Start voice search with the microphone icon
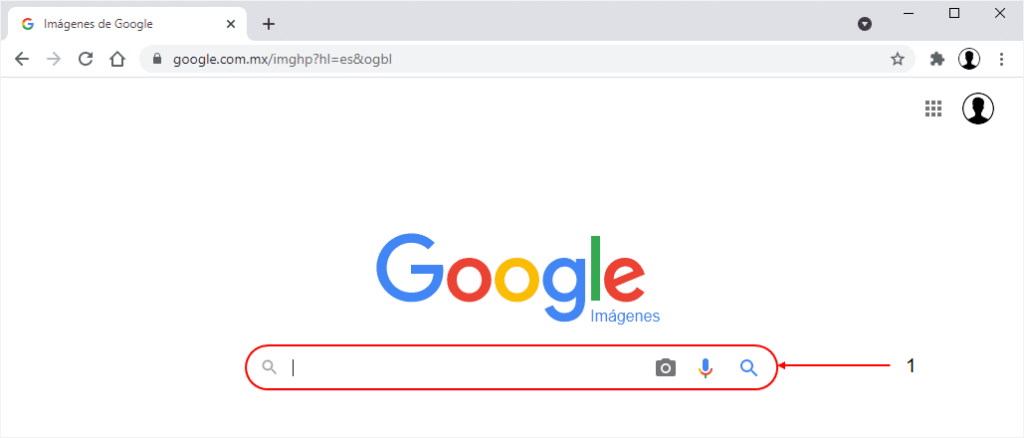 705,368
